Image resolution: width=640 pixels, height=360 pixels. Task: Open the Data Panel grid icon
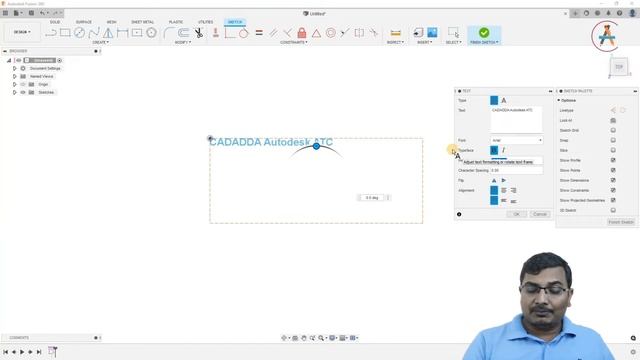[5, 13]
